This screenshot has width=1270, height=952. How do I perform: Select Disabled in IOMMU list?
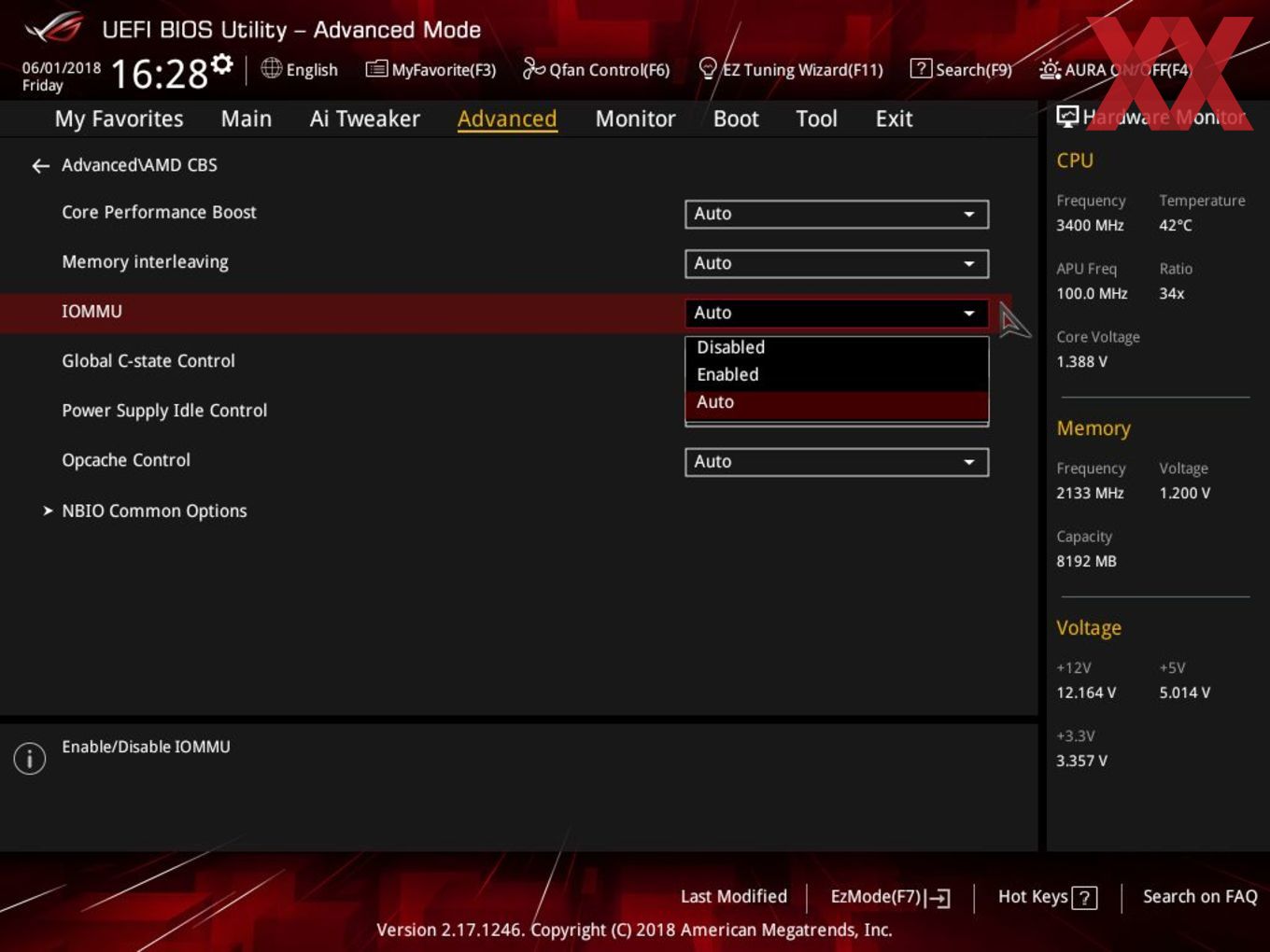click(837, 347)
